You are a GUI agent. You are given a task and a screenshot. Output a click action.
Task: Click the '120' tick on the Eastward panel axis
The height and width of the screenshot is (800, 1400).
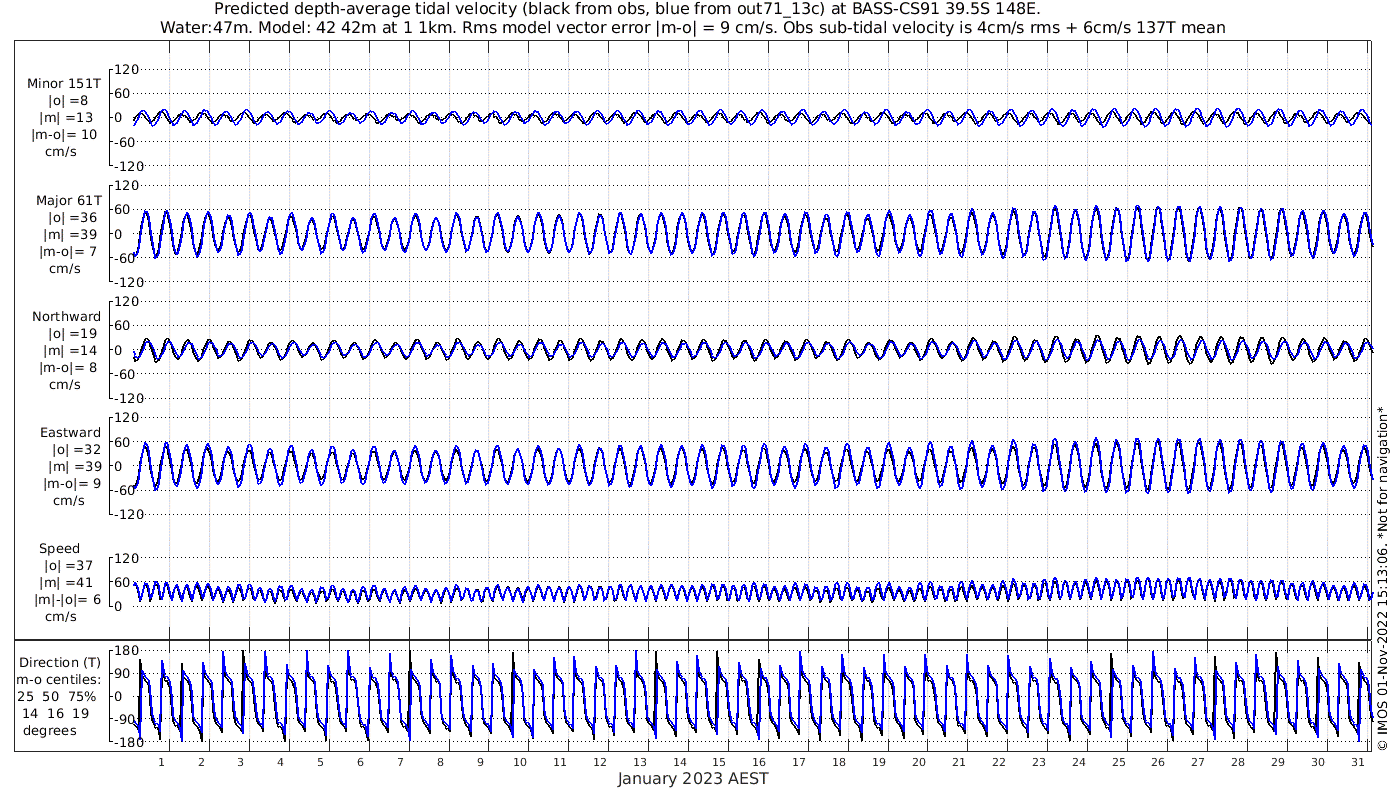coord(124,417)
